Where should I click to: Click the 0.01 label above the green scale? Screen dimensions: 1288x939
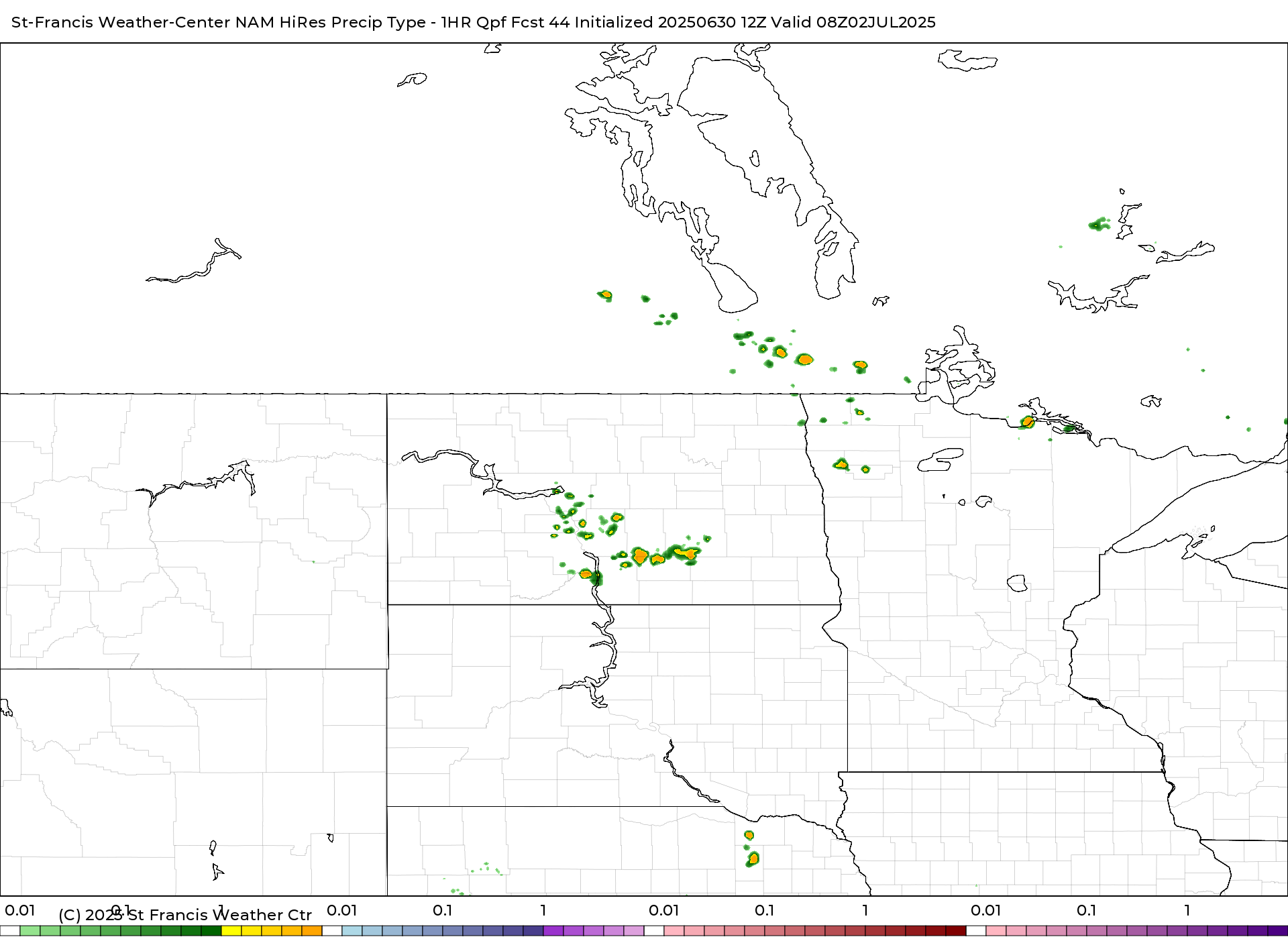(20, 910)
